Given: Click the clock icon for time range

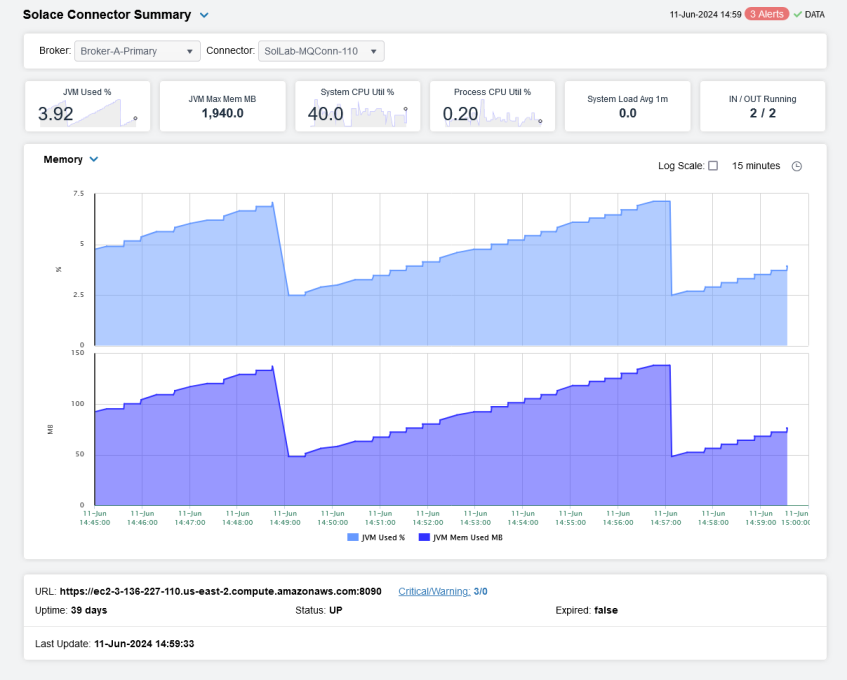Looking at the screenshot, I should [x=797, y=166].
